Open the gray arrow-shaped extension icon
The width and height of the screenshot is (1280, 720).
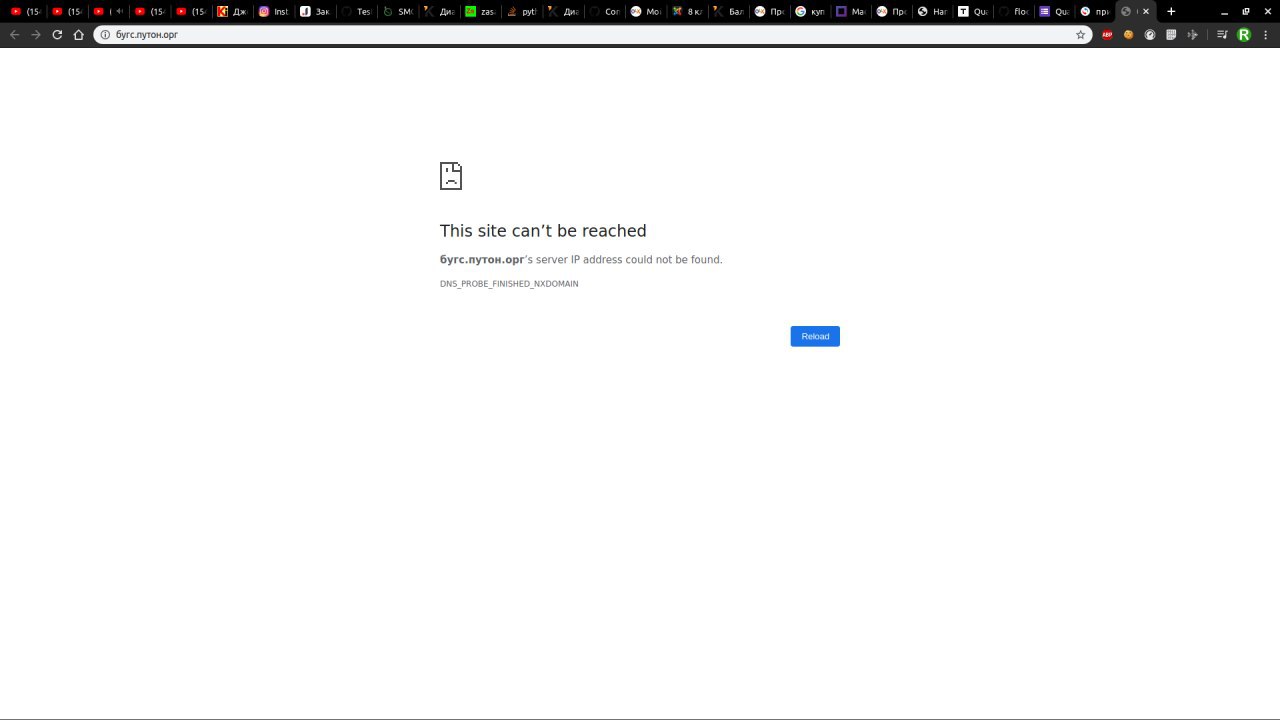(1192, 34)
